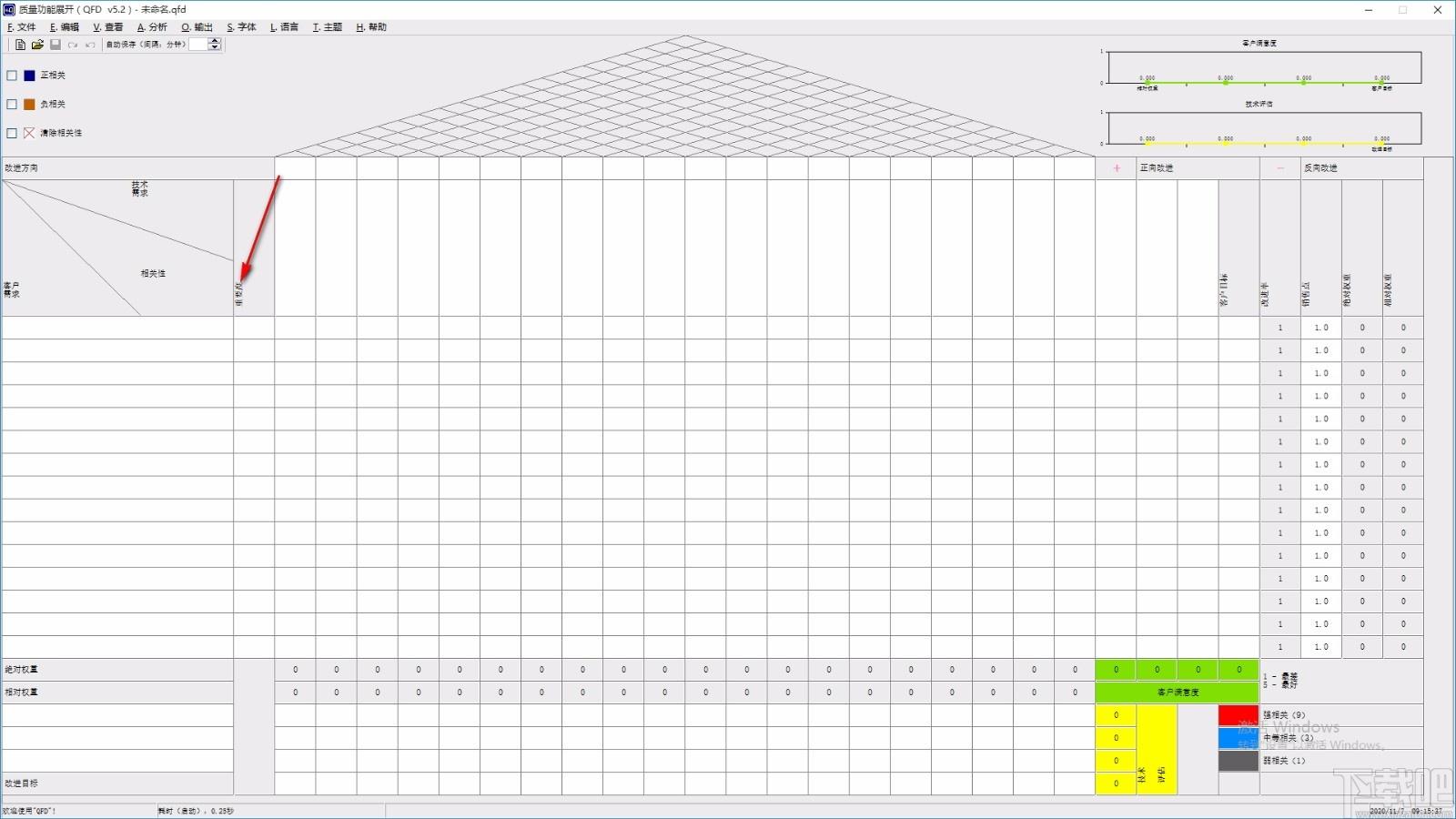Toggle the 负相关 checkbox
Screen dimensions: 1456x819
12,105
